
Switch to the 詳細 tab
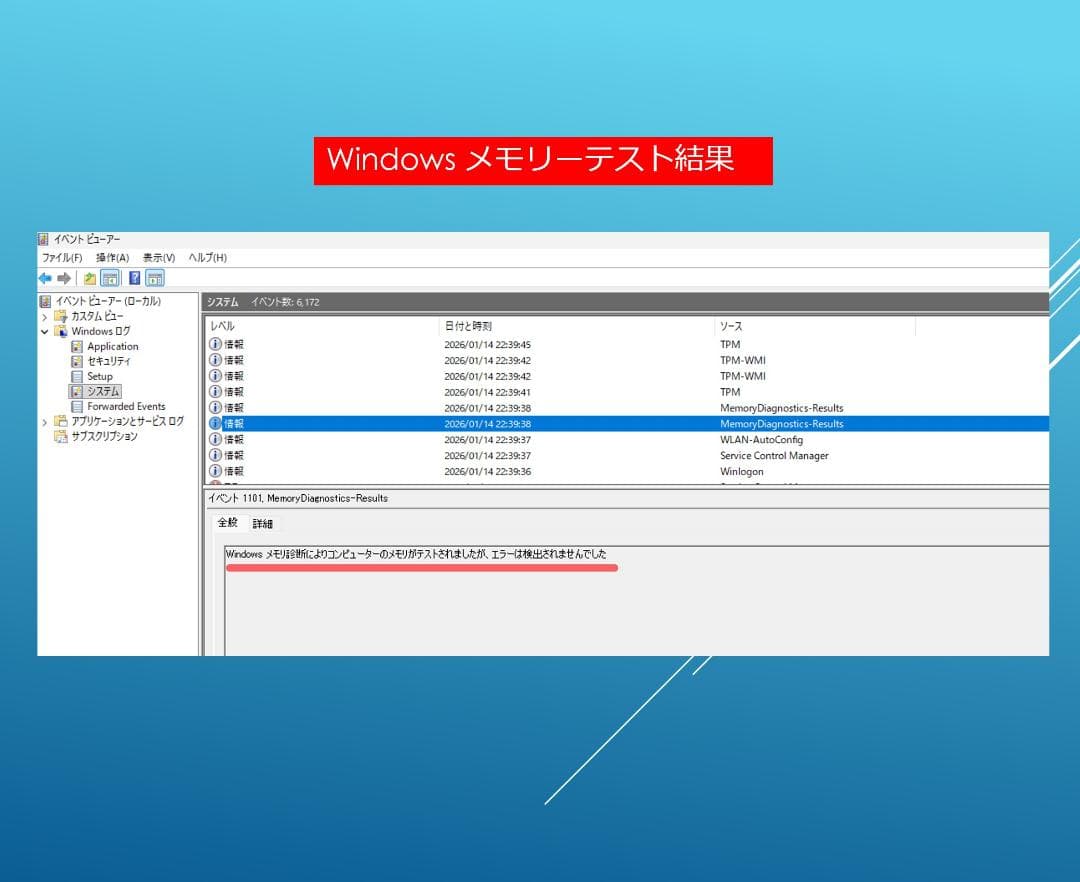coord(262,524)
